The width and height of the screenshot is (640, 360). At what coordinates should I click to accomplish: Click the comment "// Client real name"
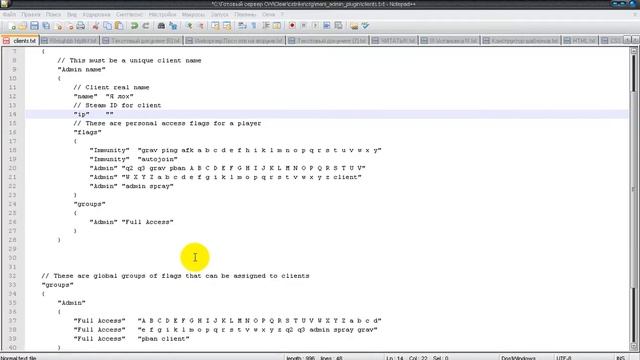coord(111,87)
